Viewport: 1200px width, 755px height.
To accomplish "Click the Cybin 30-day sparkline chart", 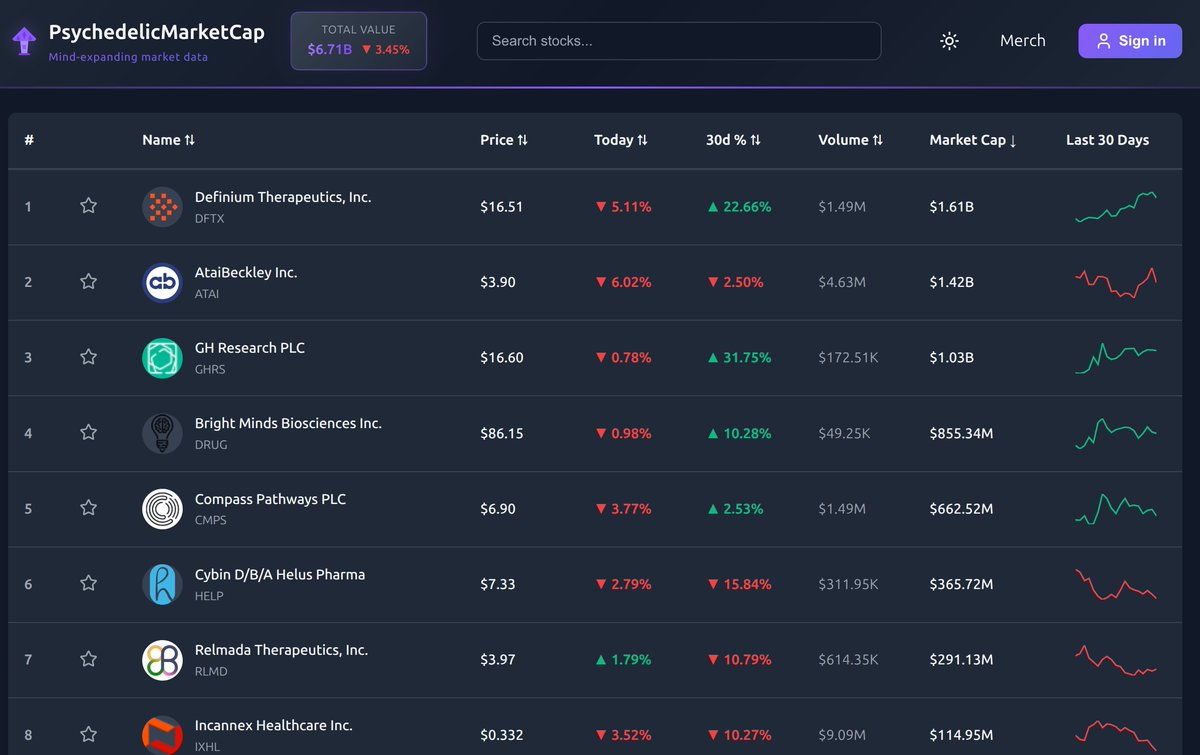I will coord(1116,584).
